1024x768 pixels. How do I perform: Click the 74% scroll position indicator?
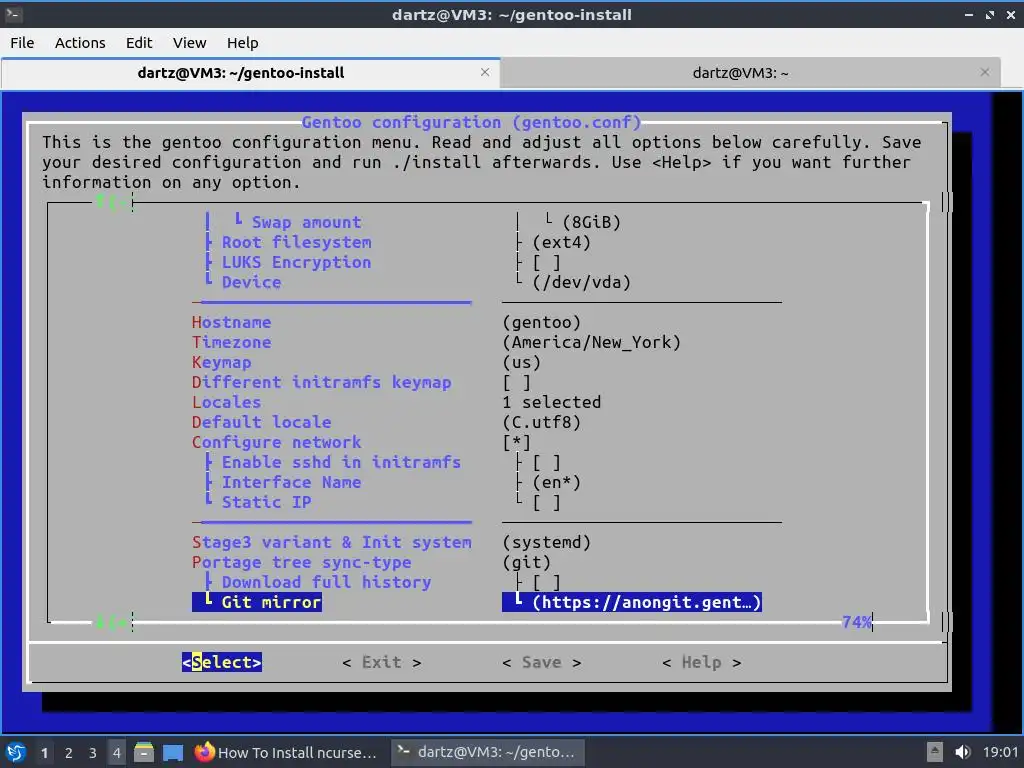pyautogui.click(x=857, y=622)
